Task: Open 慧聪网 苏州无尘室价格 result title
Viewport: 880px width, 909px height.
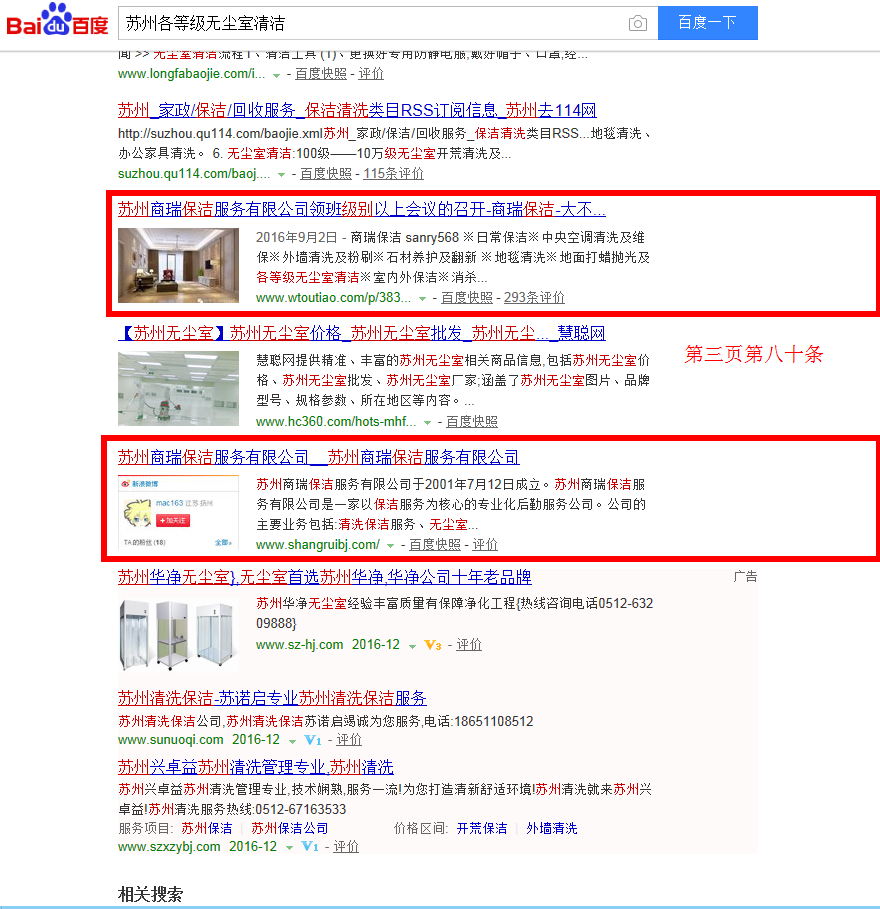Action: pos(362,333)
